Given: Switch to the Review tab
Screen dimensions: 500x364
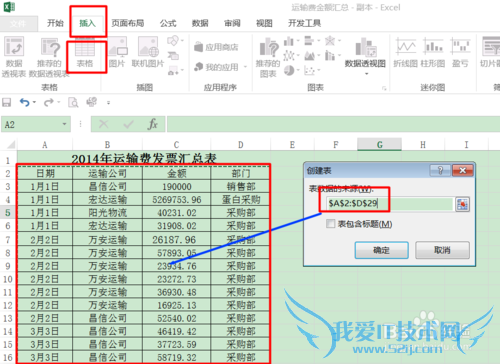Looking at the screenshot, I should click(x=232, y=23).
